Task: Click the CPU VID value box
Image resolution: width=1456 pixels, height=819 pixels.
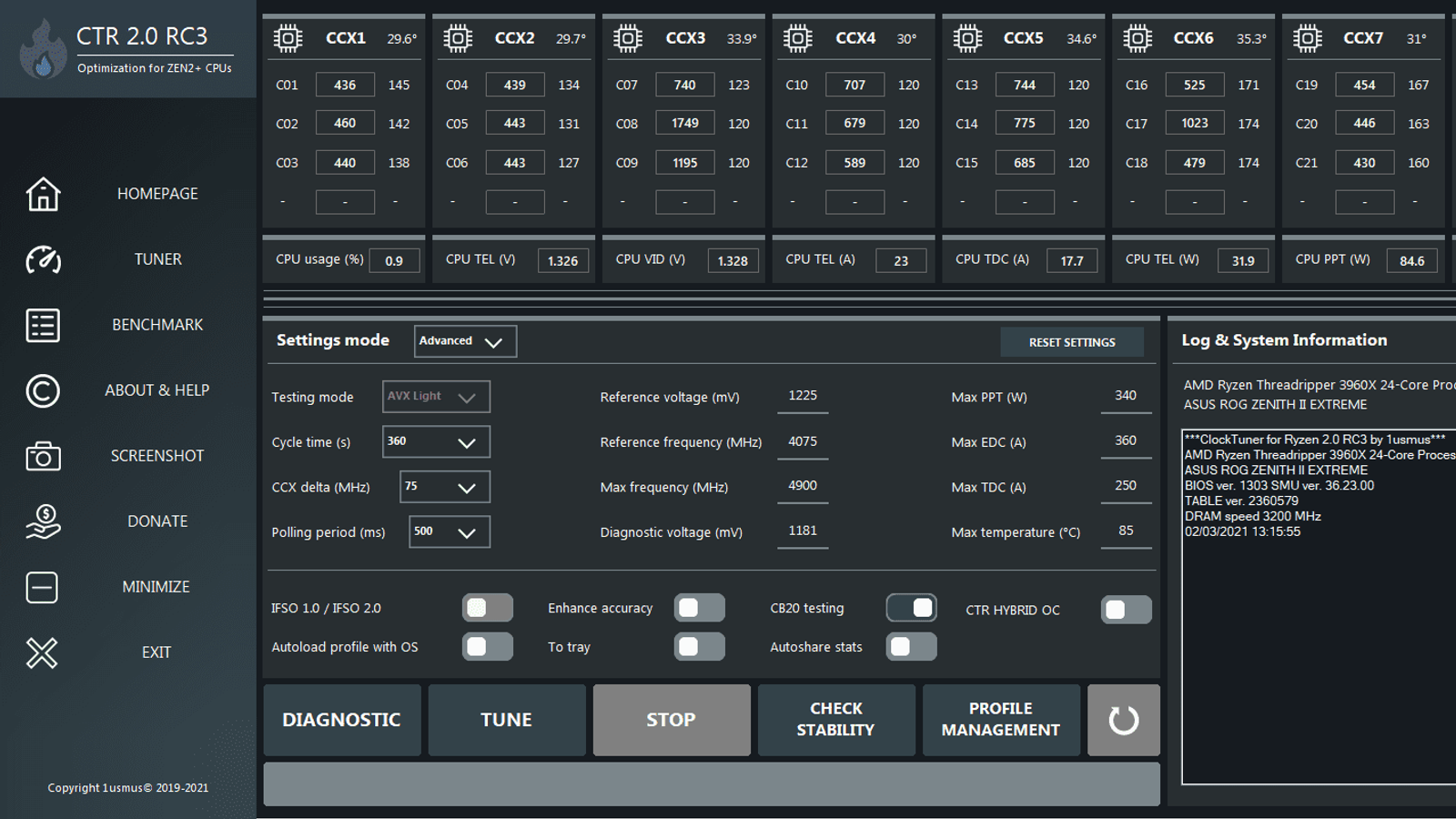Action: point(733,260)
